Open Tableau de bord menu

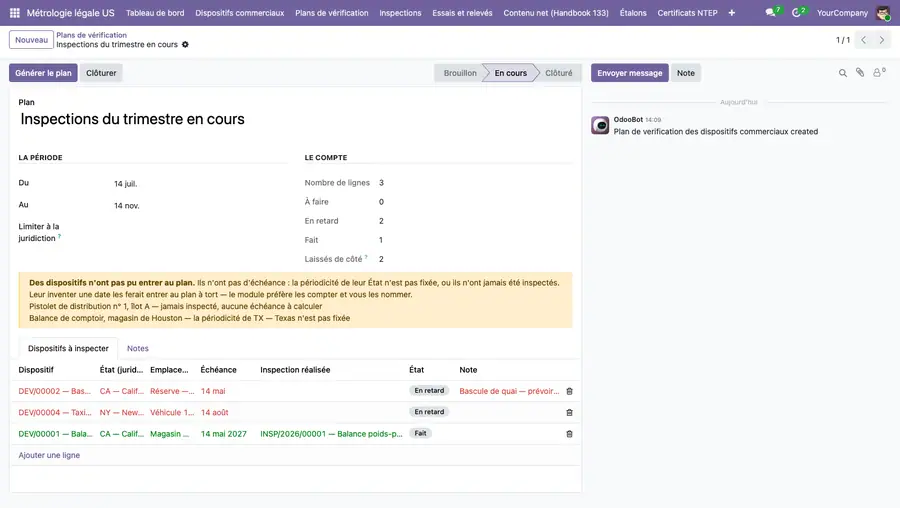(155, 13)
